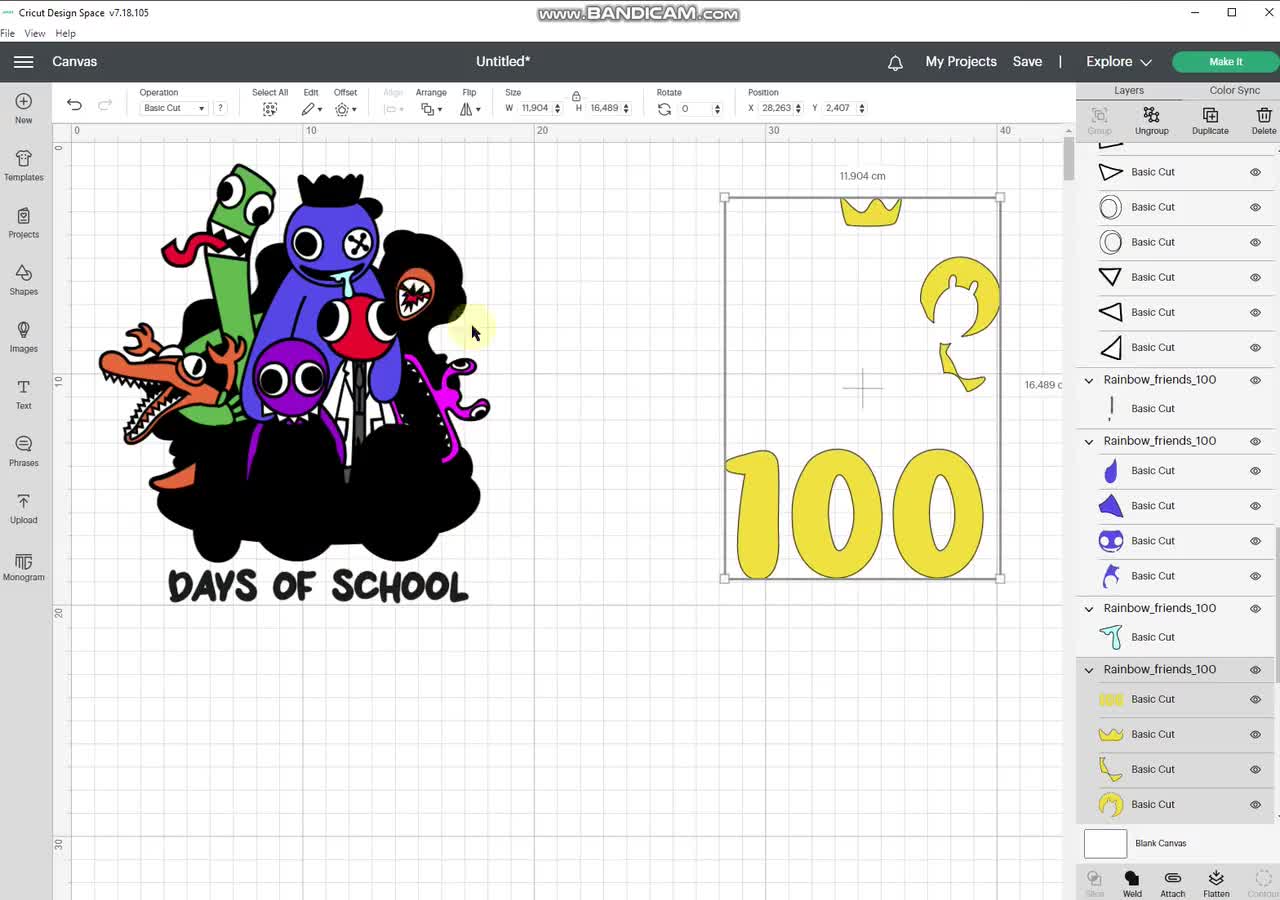1280x900 pixels.
Task: Collapse the group containing the yellow layers
Action: [1089, 670]
